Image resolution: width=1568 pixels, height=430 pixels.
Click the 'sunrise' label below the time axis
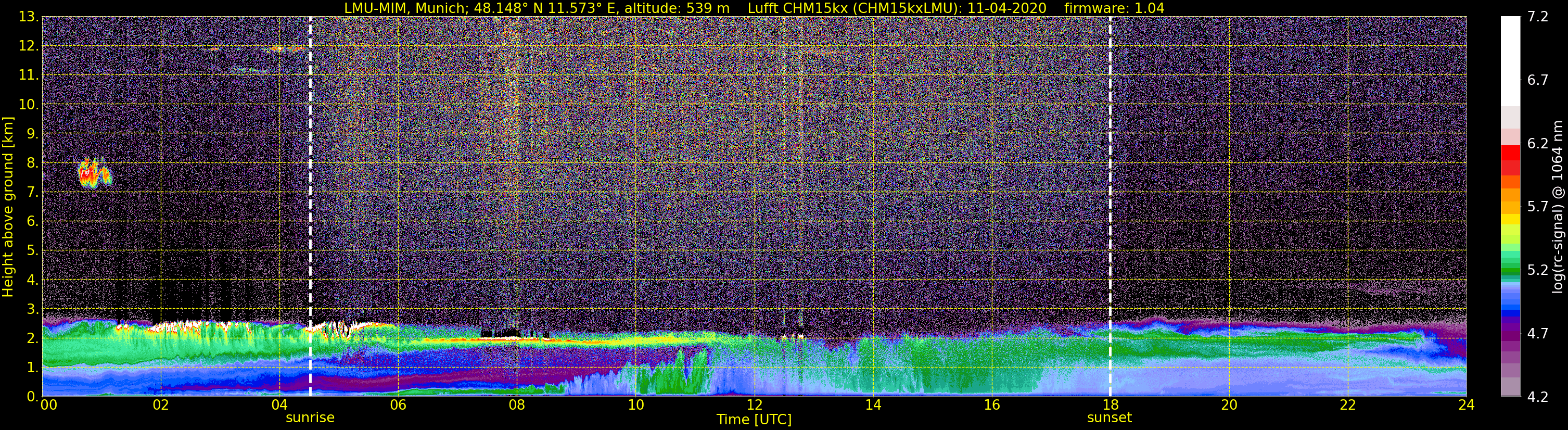coord(310,418)
